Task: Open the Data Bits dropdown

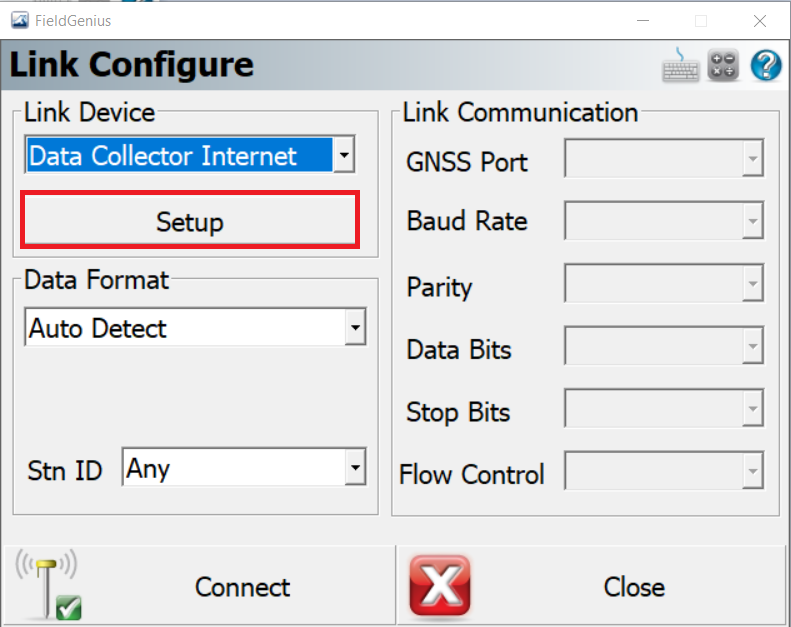Action: [x=664, y=346]
